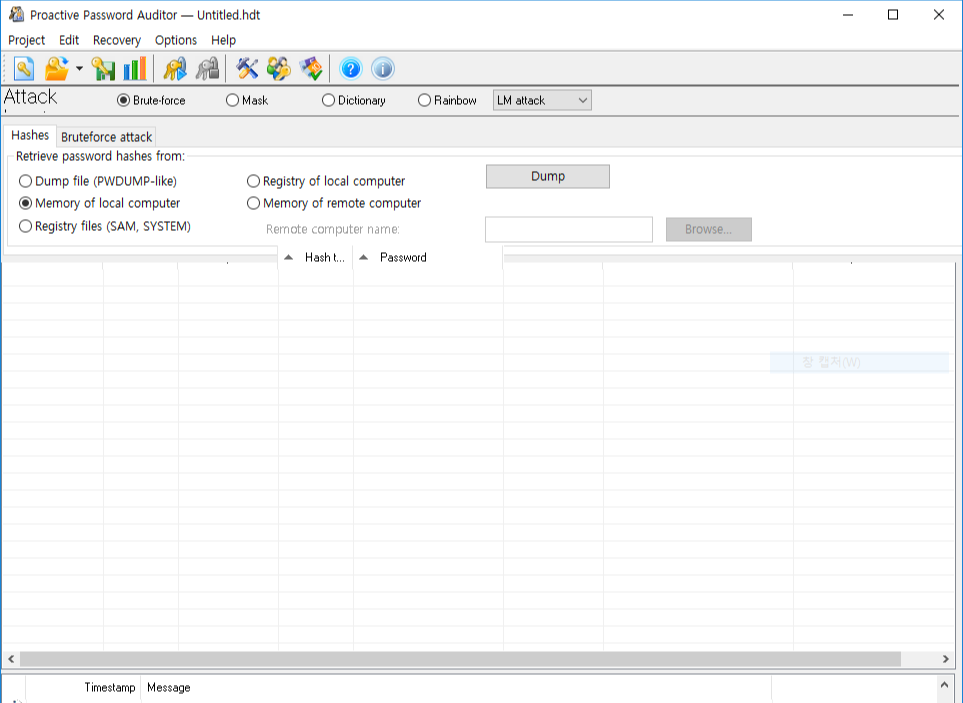
Task: Select Memory of local computer option
Action: (99, 203)
